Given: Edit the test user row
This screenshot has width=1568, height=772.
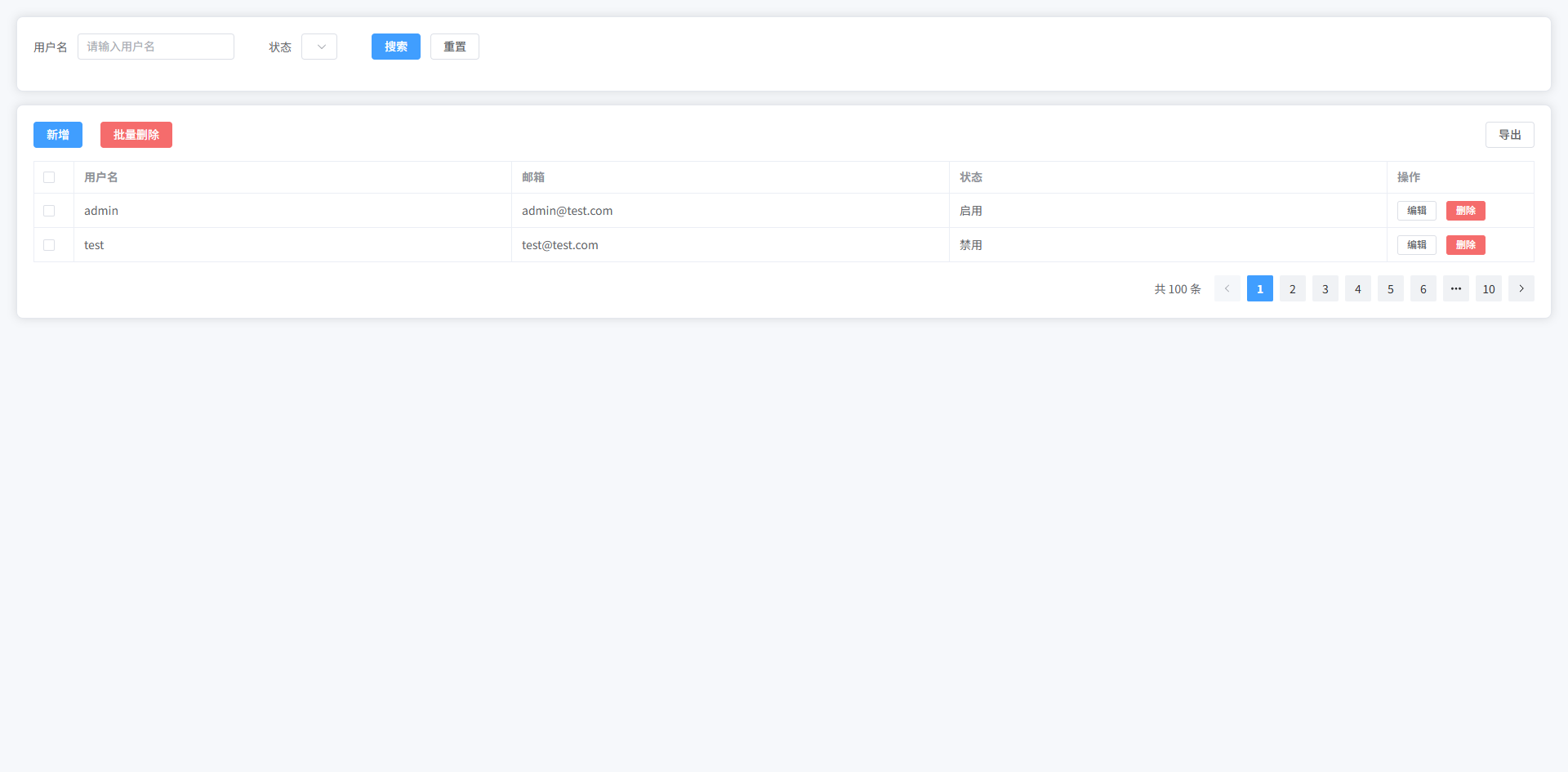Looking at the screenshot, I should pyautogui.click(x=1416, y=245).
